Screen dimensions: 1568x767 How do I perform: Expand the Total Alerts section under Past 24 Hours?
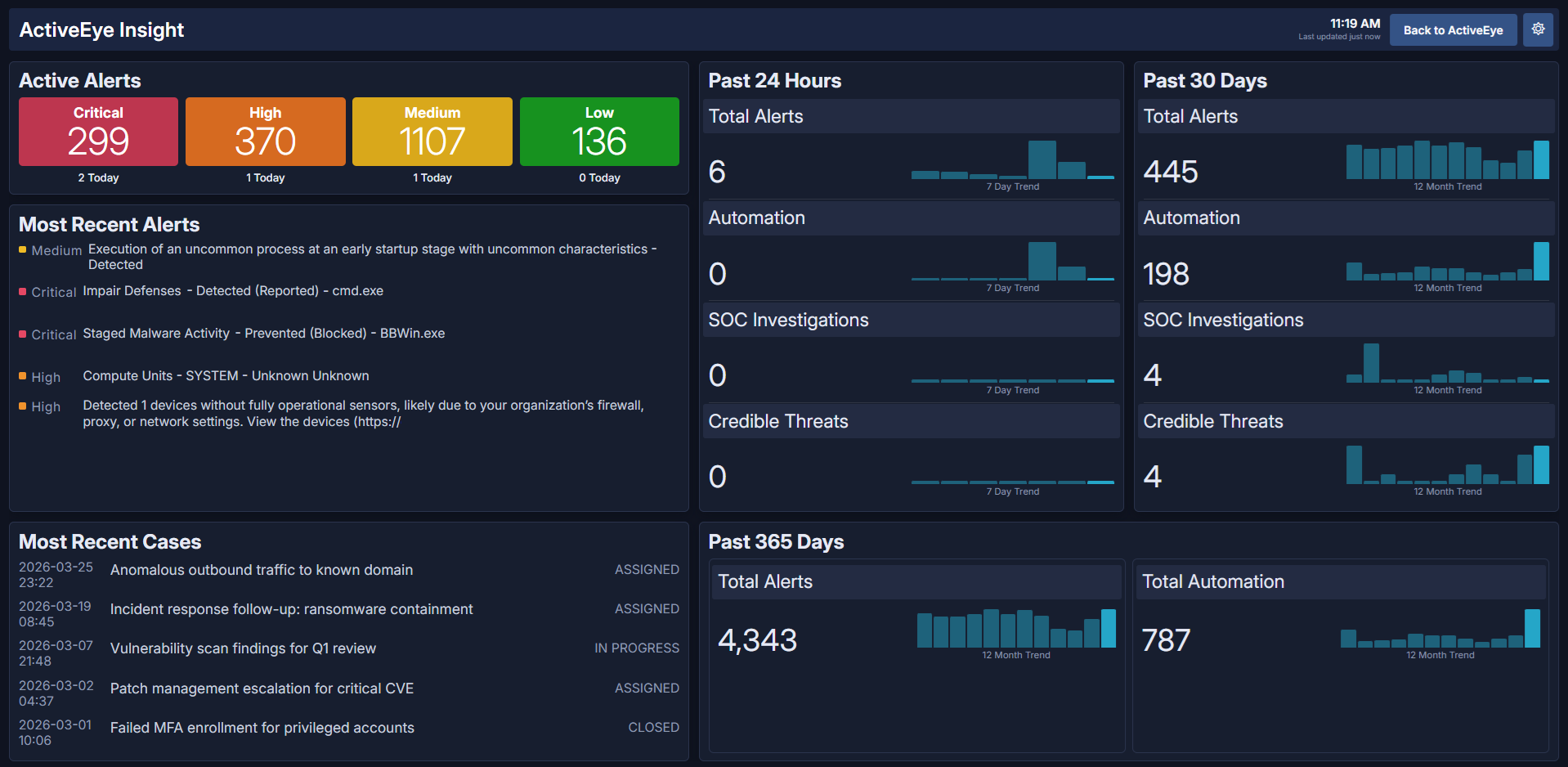[910, 116]
